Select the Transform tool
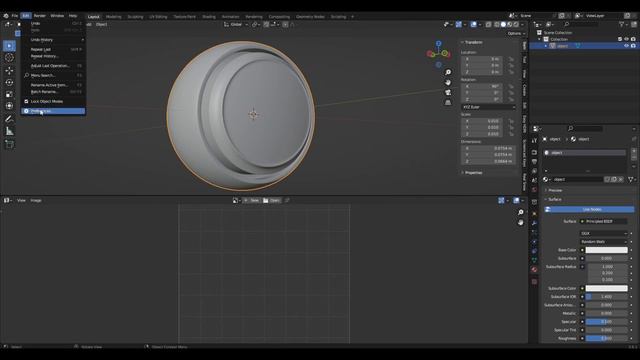 coord(9,106)
